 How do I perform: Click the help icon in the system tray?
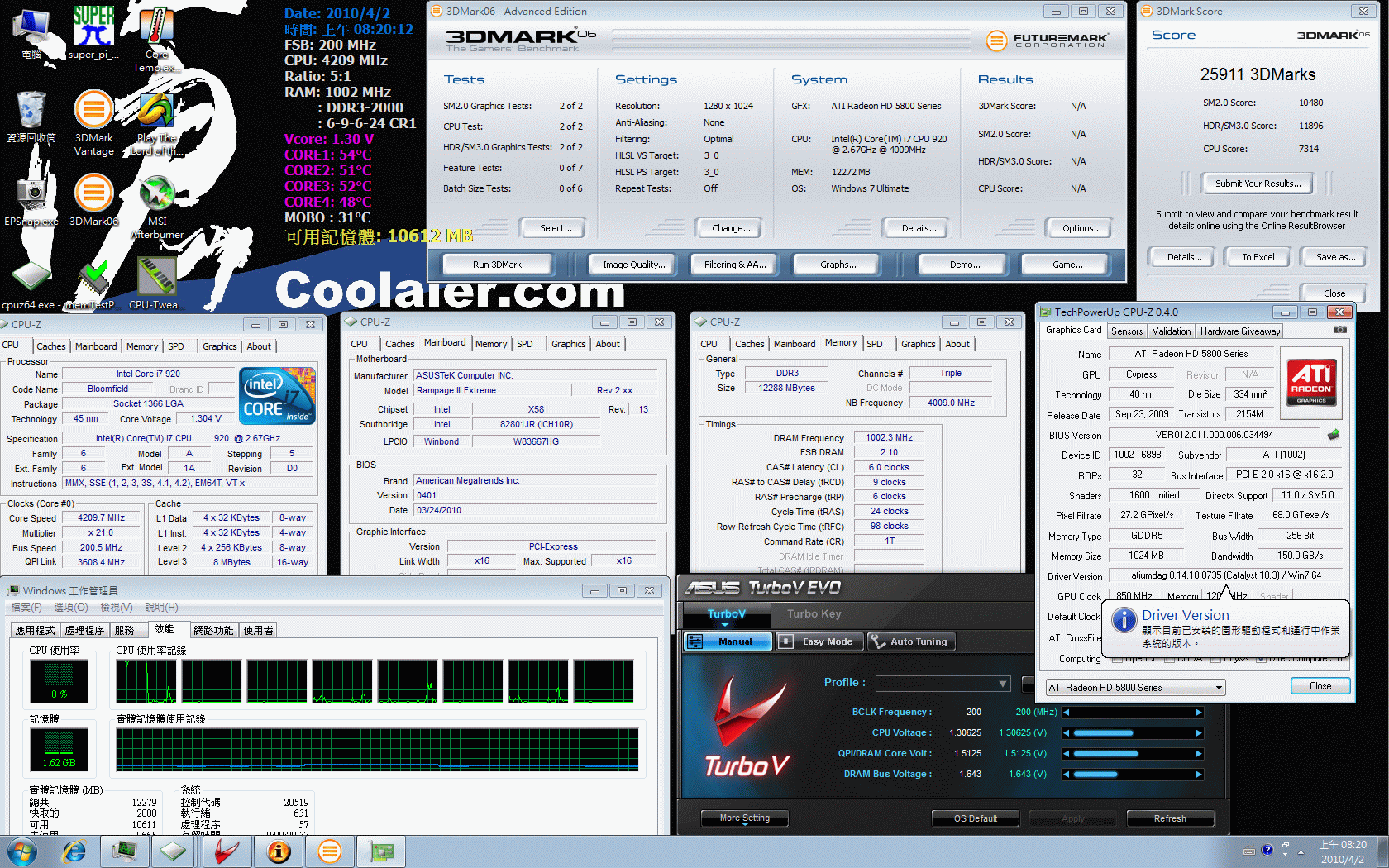tap(1267, 851)
